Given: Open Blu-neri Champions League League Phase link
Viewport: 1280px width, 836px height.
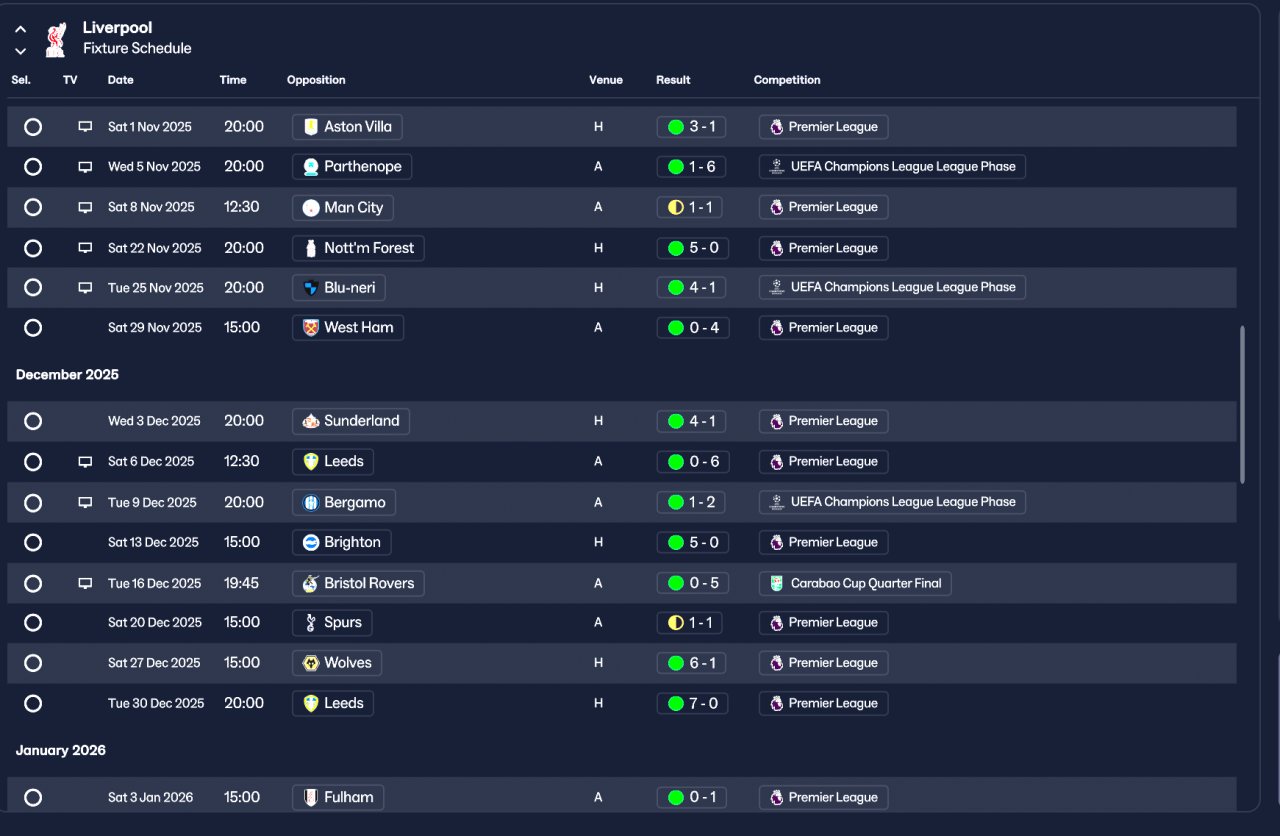Looking at the screenshot, I should point(892,288).
